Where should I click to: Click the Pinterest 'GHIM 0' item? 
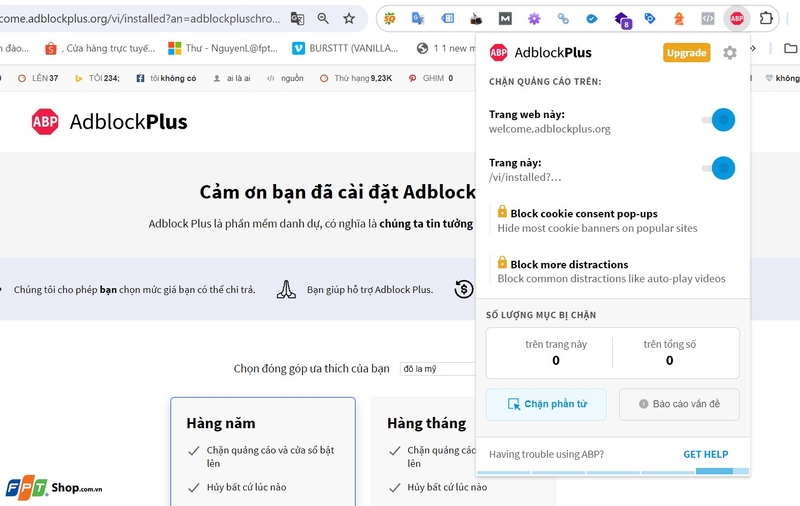pos(431,78)
